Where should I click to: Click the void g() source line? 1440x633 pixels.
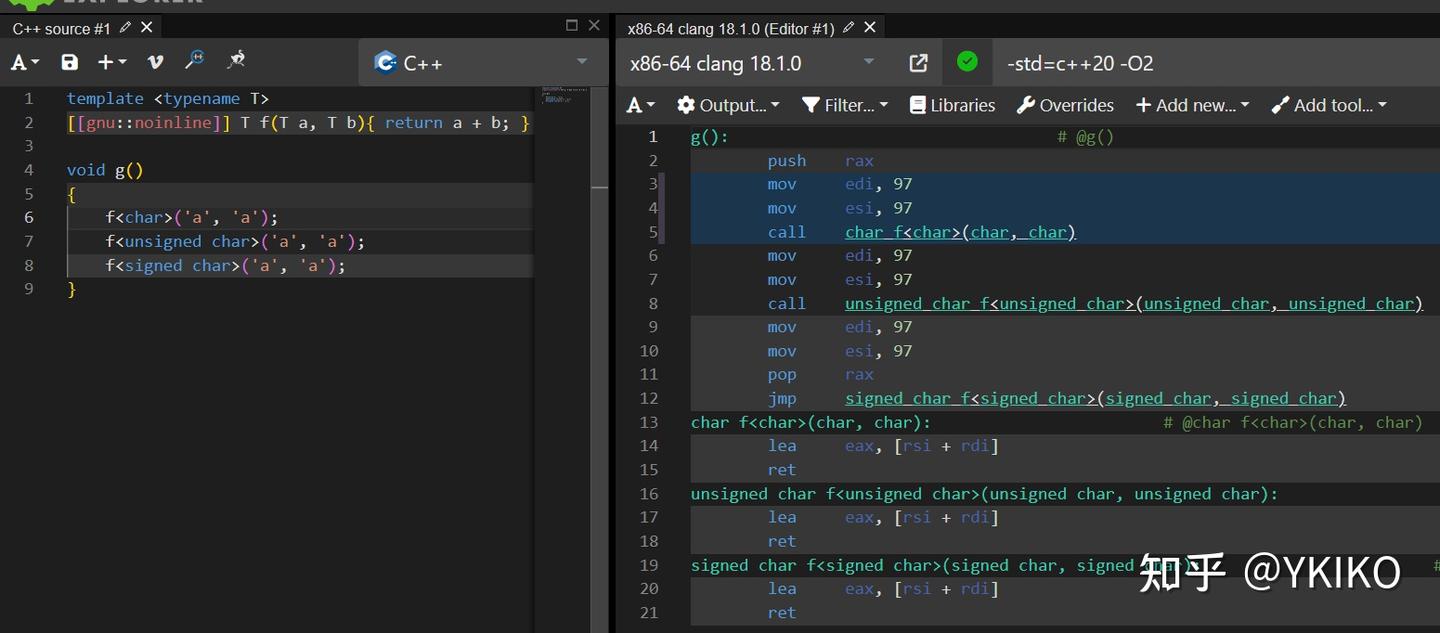tap(105, 170)
